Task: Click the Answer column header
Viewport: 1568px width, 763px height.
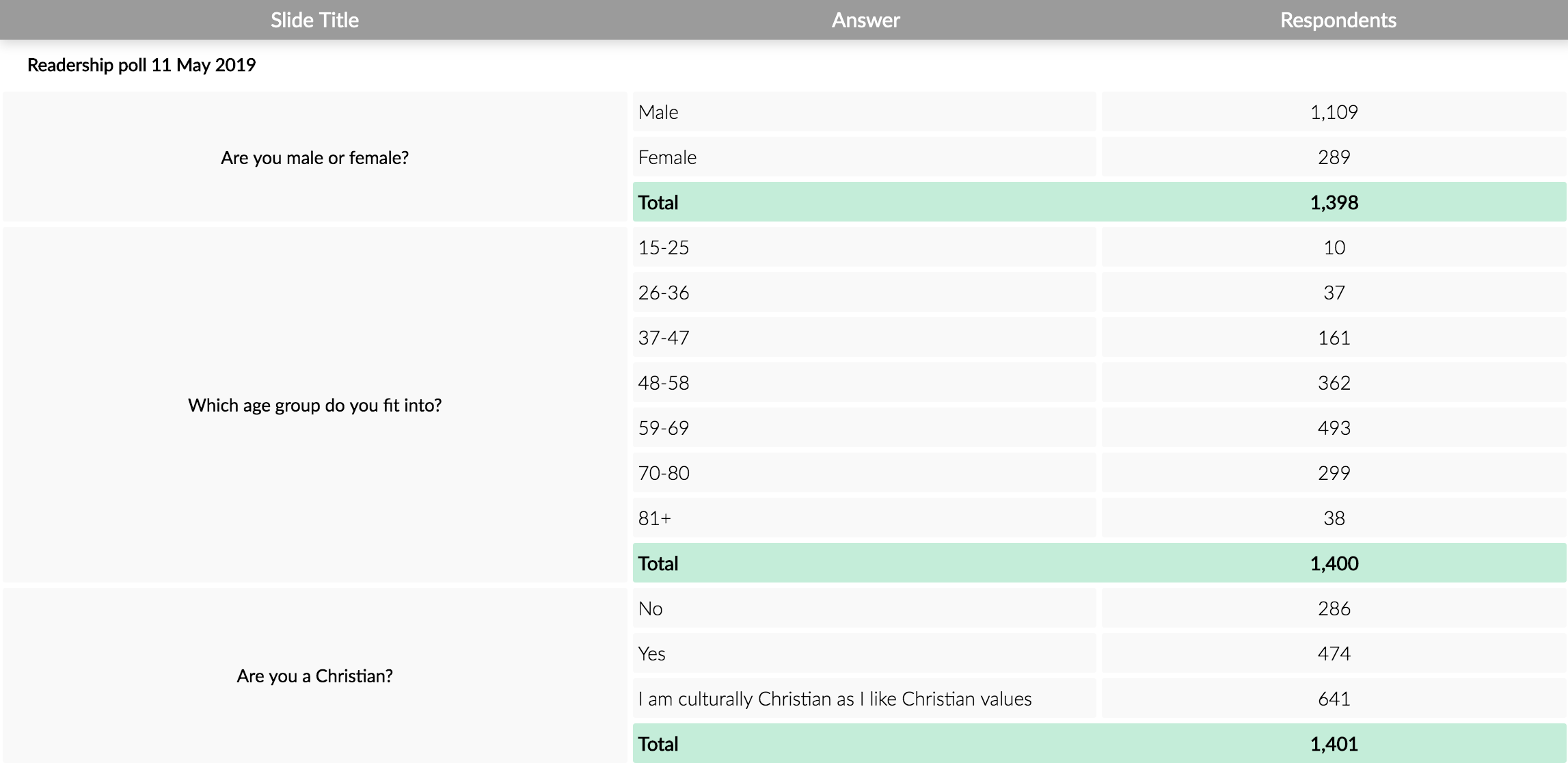Action: tap(865, 20)
